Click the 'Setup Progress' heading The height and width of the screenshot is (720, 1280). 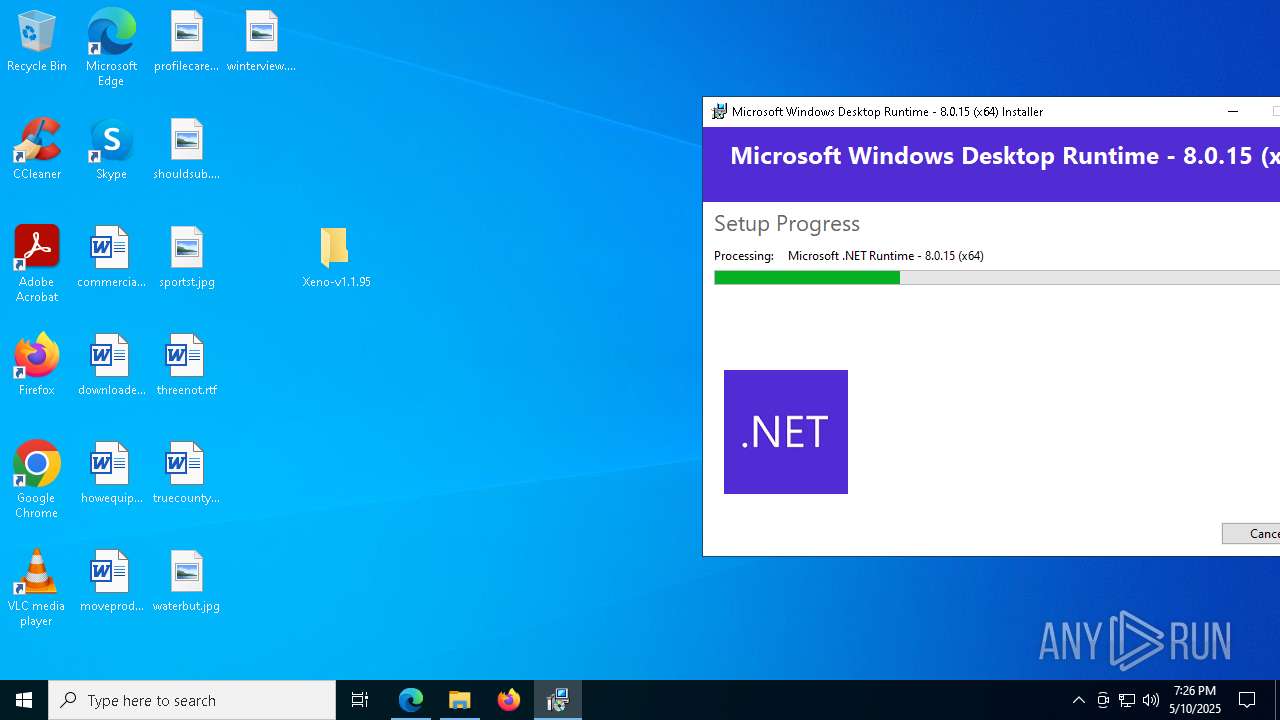tap(787, 223)
